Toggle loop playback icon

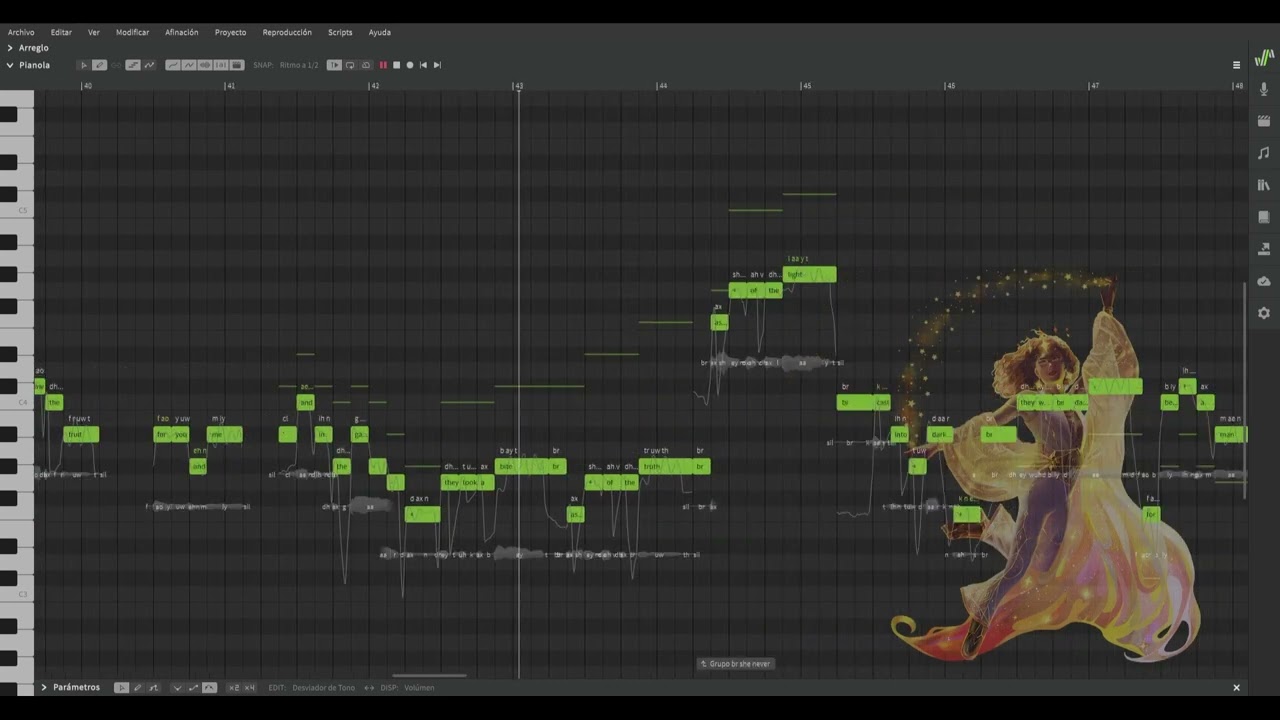point(350,65)
